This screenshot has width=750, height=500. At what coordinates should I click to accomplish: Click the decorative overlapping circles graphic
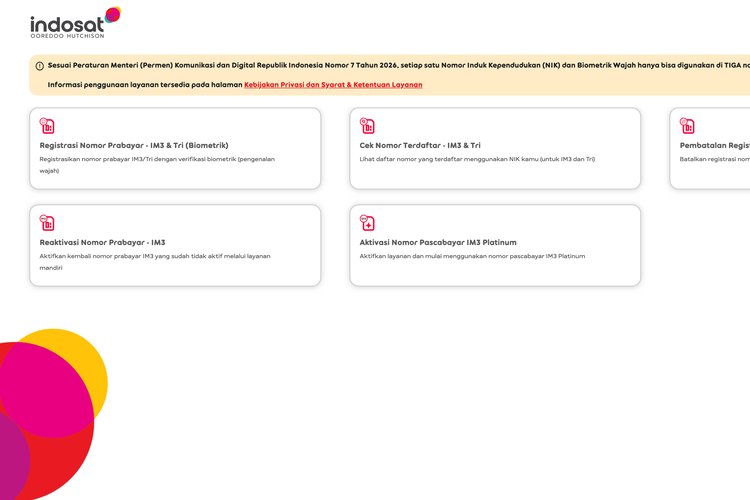pyautogui.click(x=54, y=414)
